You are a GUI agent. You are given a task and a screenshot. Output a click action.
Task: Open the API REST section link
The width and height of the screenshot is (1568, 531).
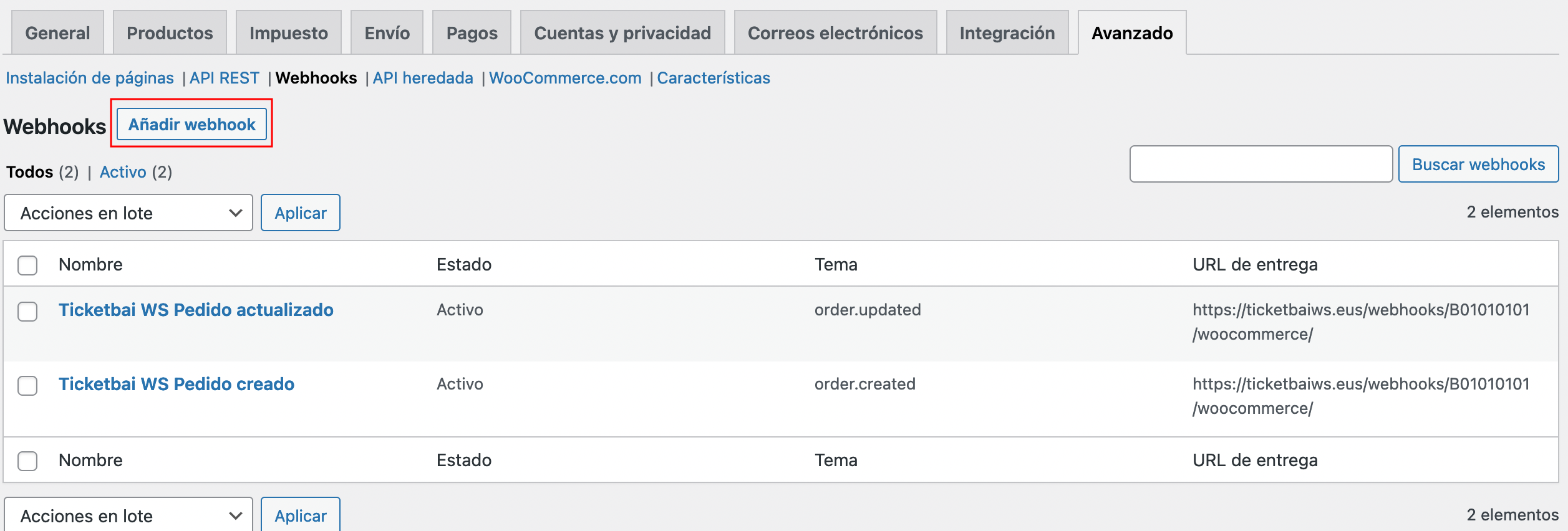point(224,78)
